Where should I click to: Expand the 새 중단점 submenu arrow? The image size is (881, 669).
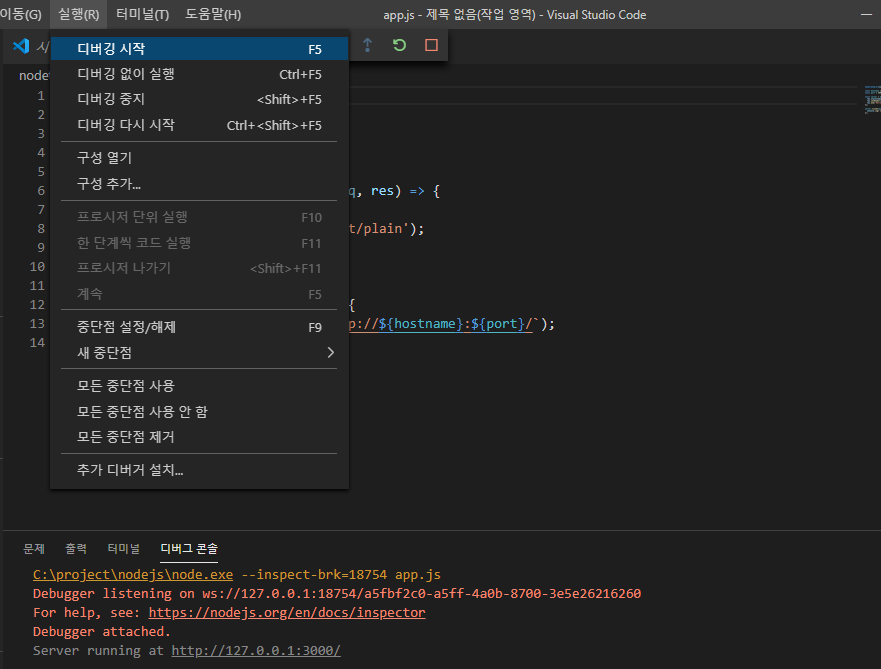tap(330, 353)
